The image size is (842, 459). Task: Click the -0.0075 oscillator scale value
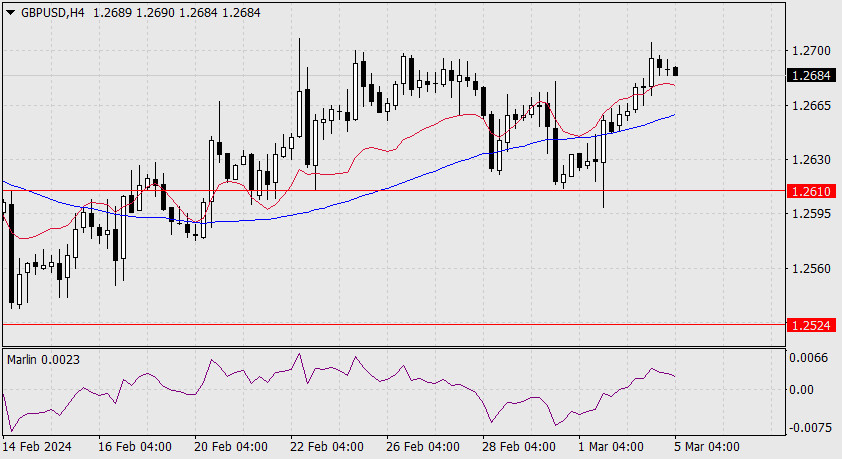810,427
